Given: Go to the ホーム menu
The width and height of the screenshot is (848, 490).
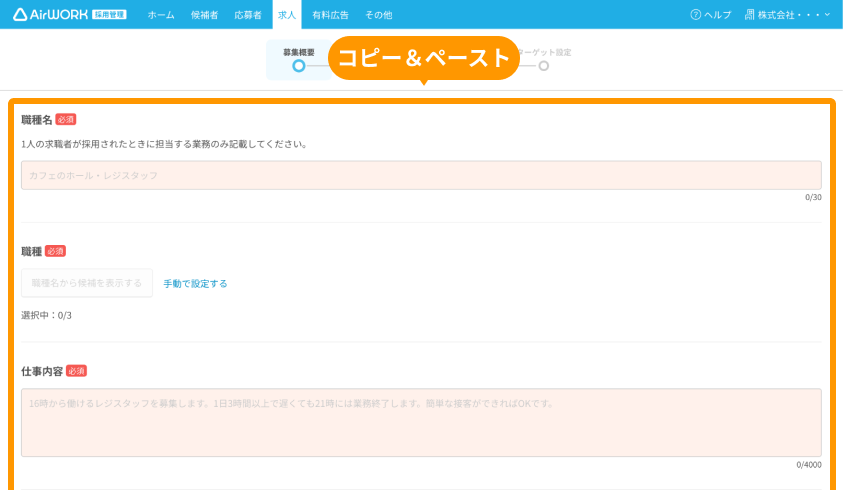Looking at the screenshot, I should pyautogui.click(x=161, y=15).
